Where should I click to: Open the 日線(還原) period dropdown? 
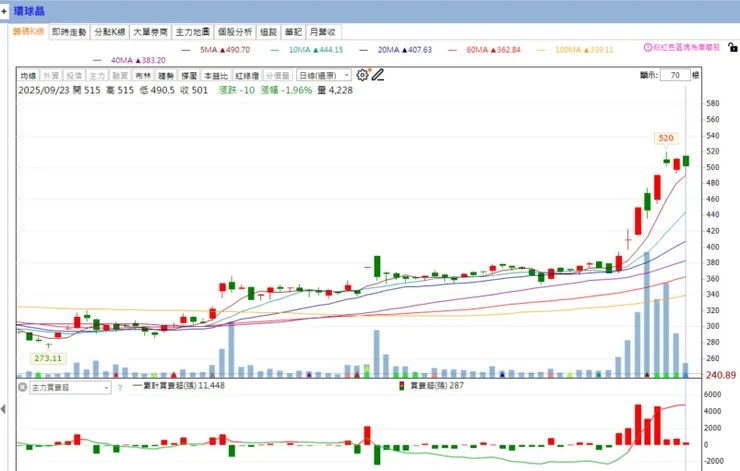323,76
